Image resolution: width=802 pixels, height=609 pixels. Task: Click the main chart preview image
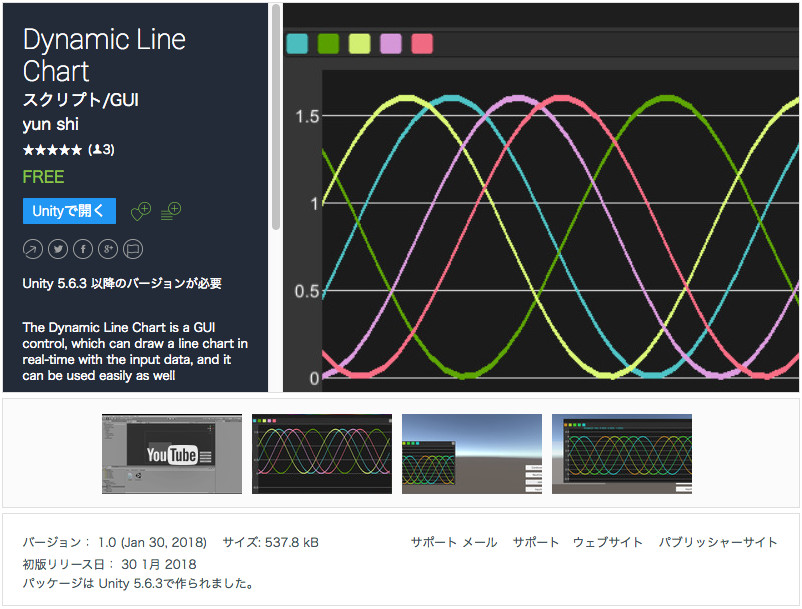click(x=541, y=198)
